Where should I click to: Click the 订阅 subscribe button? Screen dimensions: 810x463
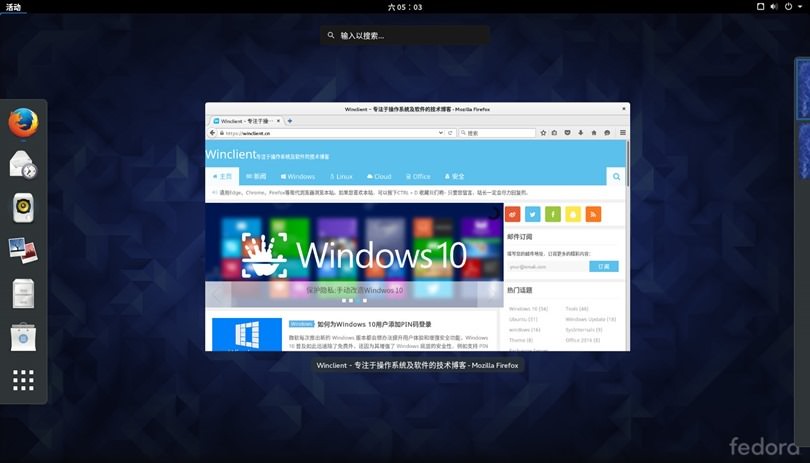(x=603, y=267)
